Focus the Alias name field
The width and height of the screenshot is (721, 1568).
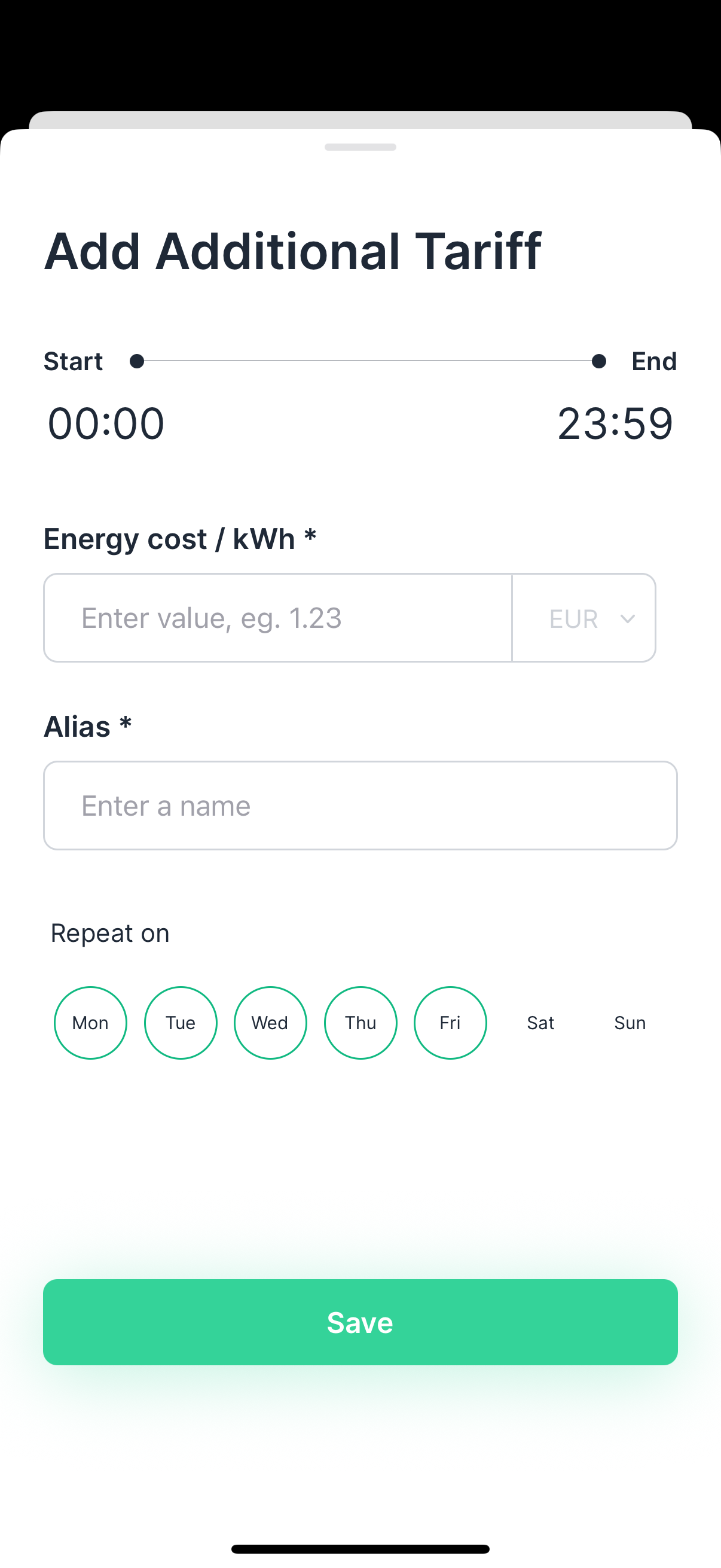pyautogui.click(x=360, y=806)
